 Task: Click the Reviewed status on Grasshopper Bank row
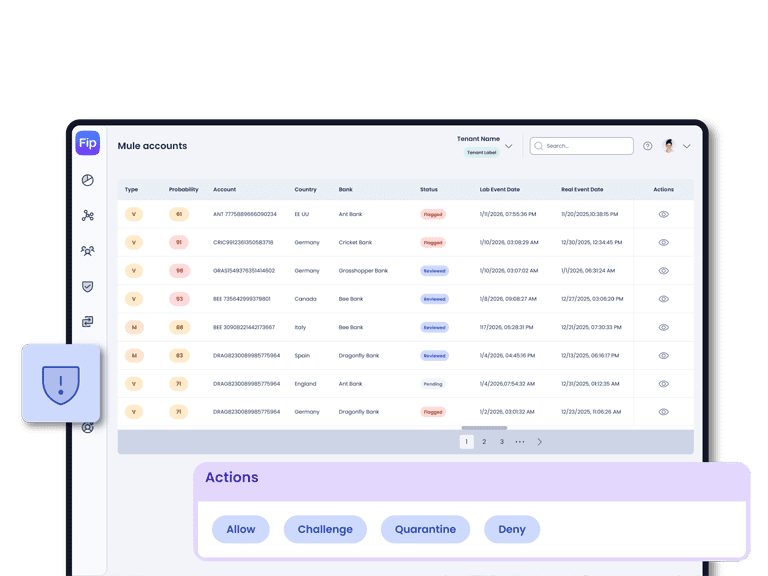(x=434, y=271)
